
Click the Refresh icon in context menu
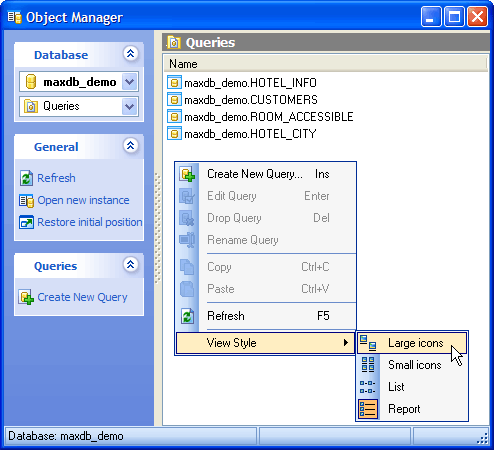point(187,316)
